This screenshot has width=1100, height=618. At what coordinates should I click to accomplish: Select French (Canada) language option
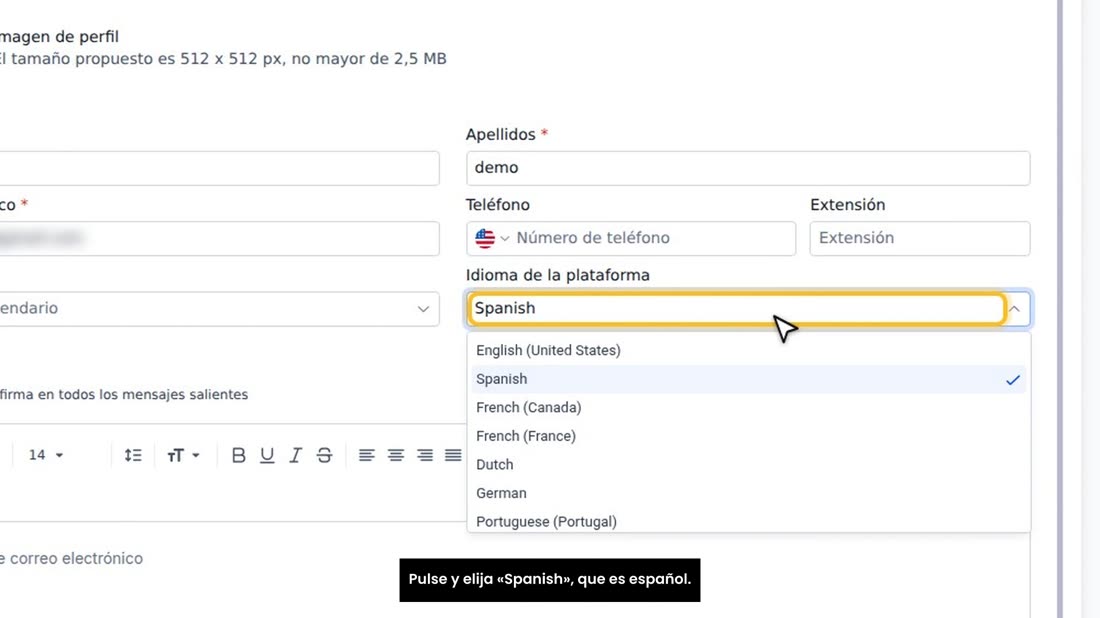pos(749,408)
